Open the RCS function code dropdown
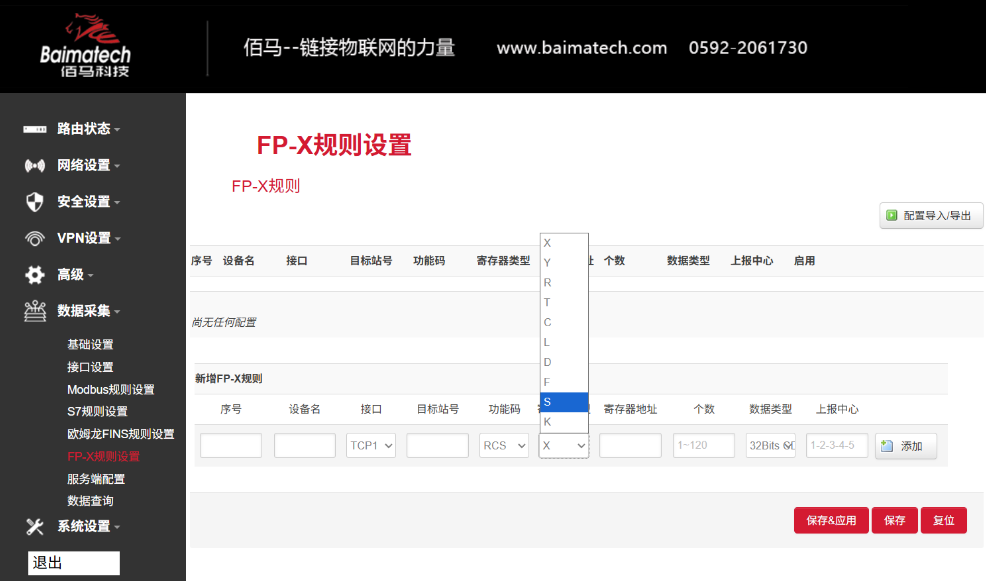 (x=503, y=445)
